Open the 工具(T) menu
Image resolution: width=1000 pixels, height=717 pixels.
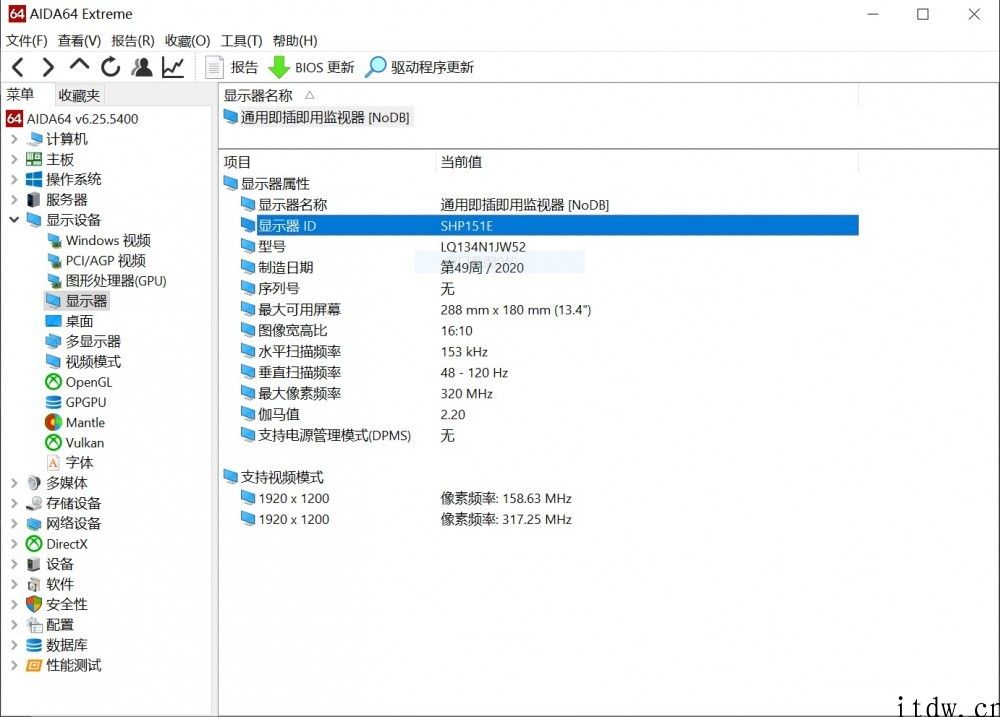(242, 41)
